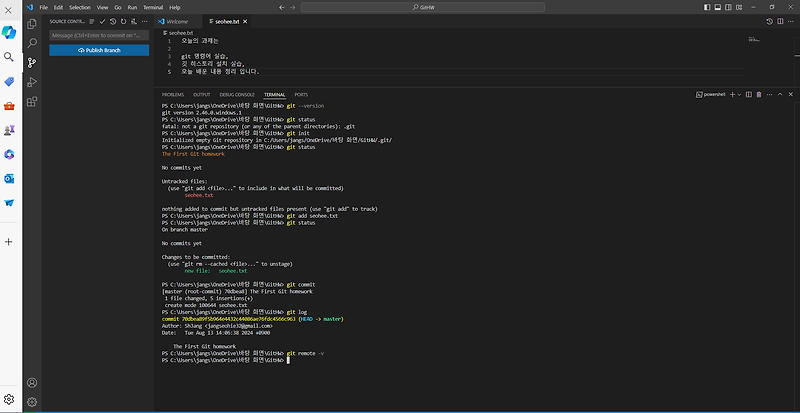Viewport: 800px width, 413px height.
Task: Open Source Control history icon
Action: (x=113, y=21)
